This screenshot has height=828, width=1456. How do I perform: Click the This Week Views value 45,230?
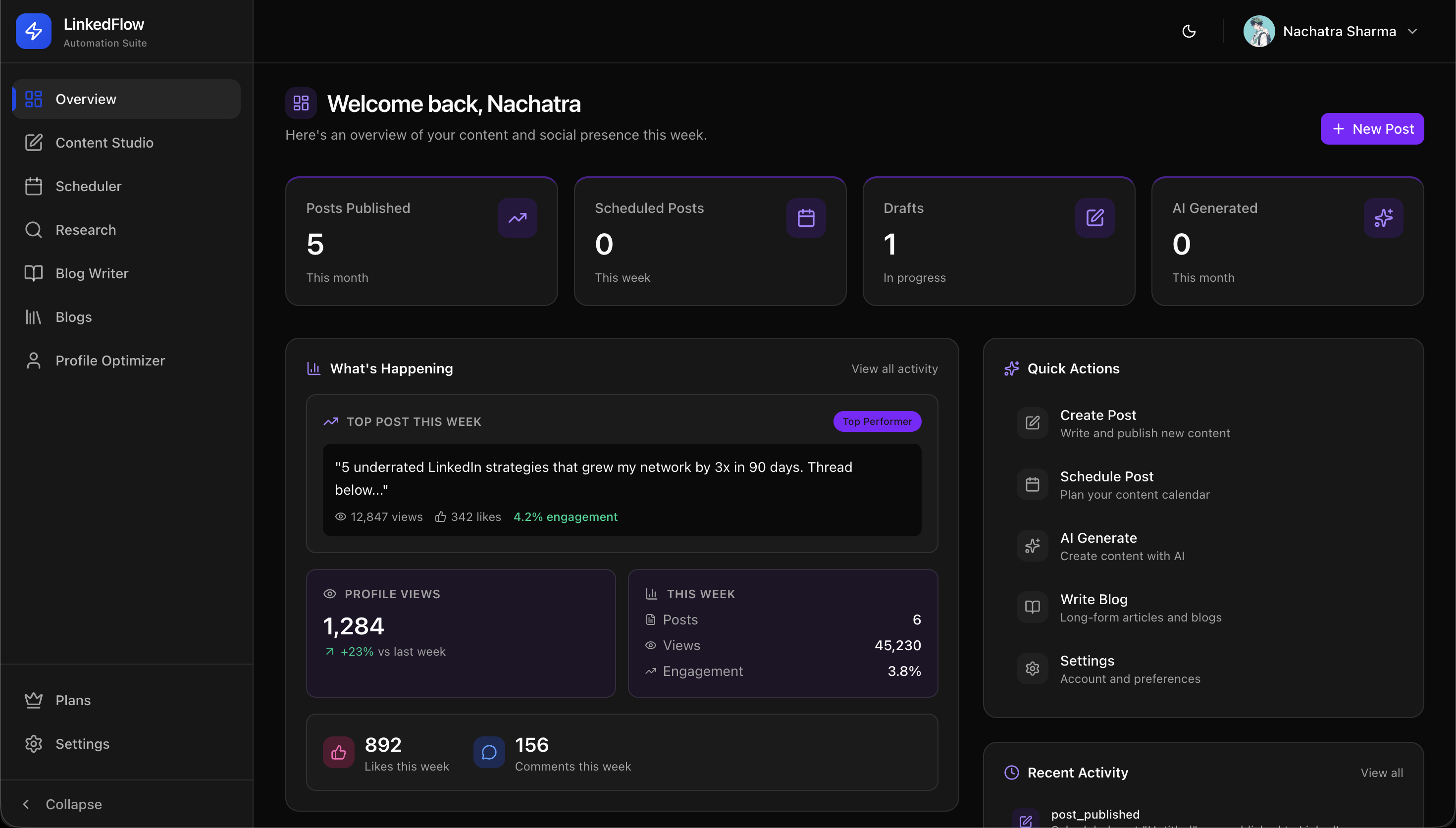897,645
